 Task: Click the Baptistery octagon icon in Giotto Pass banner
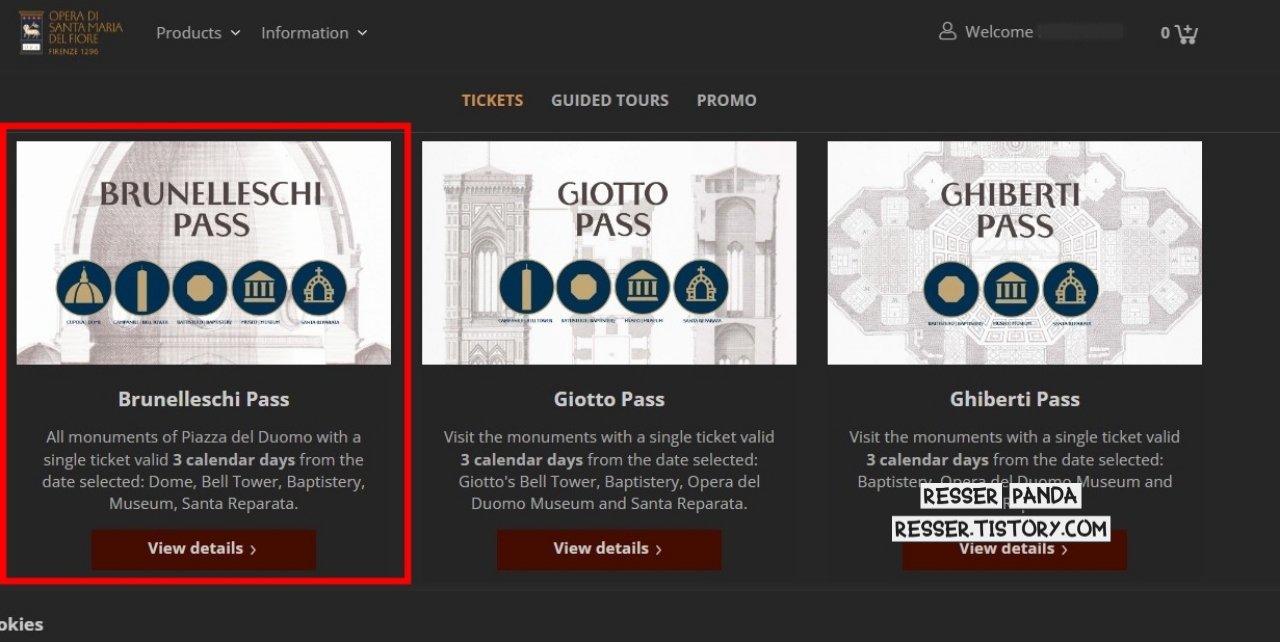click(584, 288)
